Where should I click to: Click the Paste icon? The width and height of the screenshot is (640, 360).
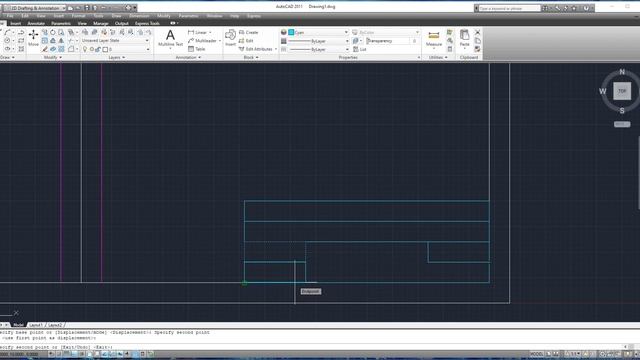pos(464,38)
